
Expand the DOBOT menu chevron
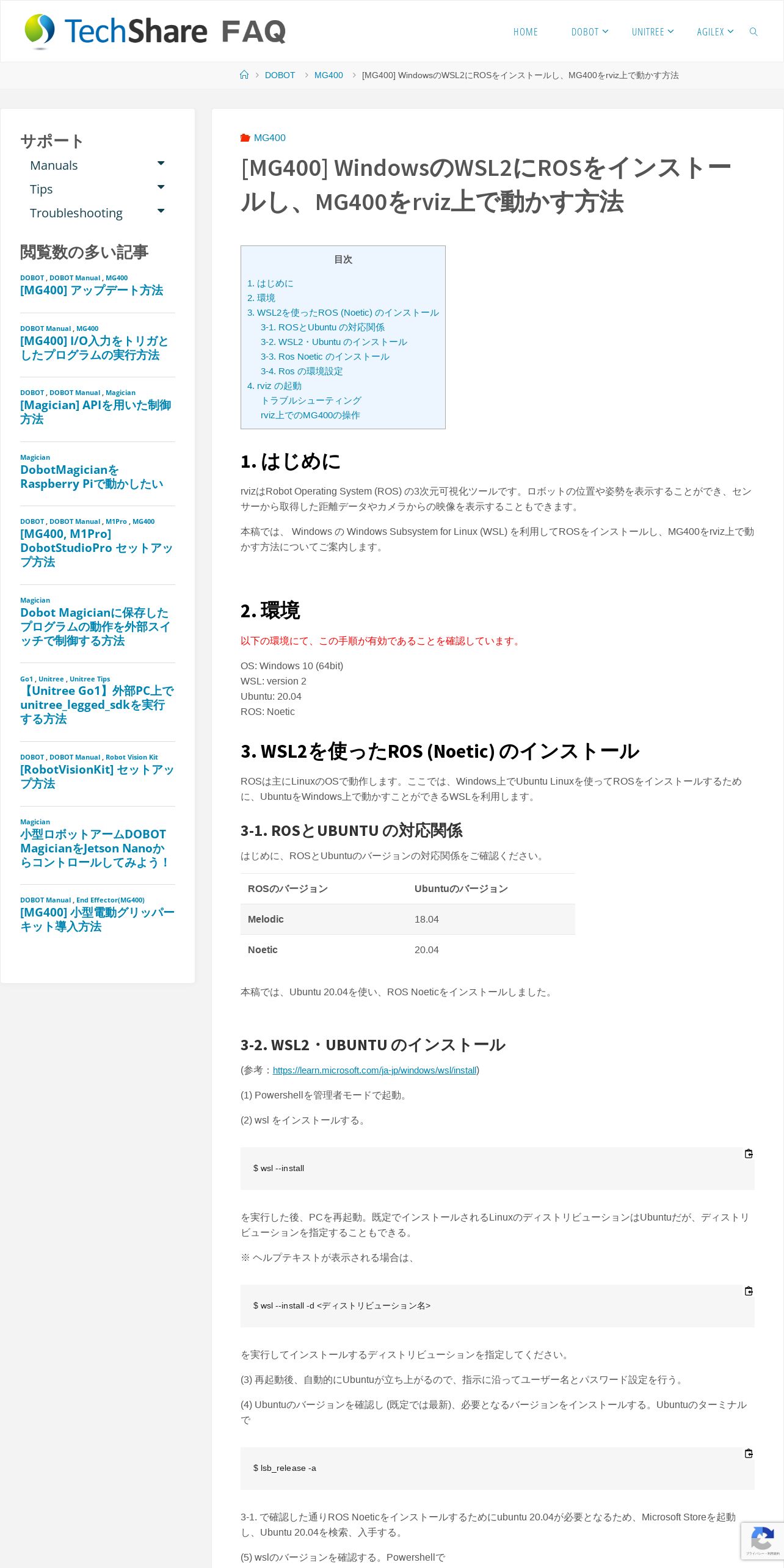[605, 31]
